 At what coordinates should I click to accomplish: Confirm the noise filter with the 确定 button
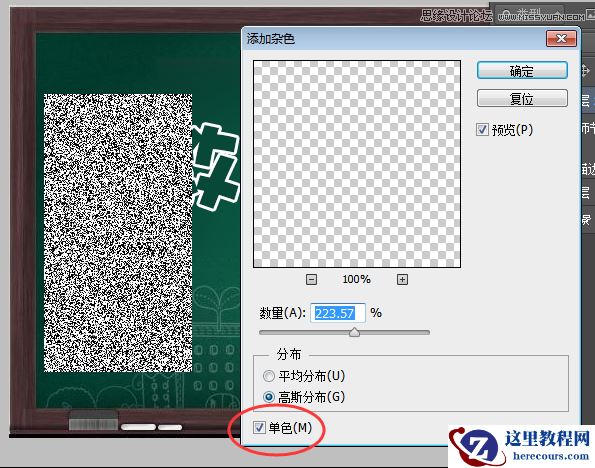(522, 71)
